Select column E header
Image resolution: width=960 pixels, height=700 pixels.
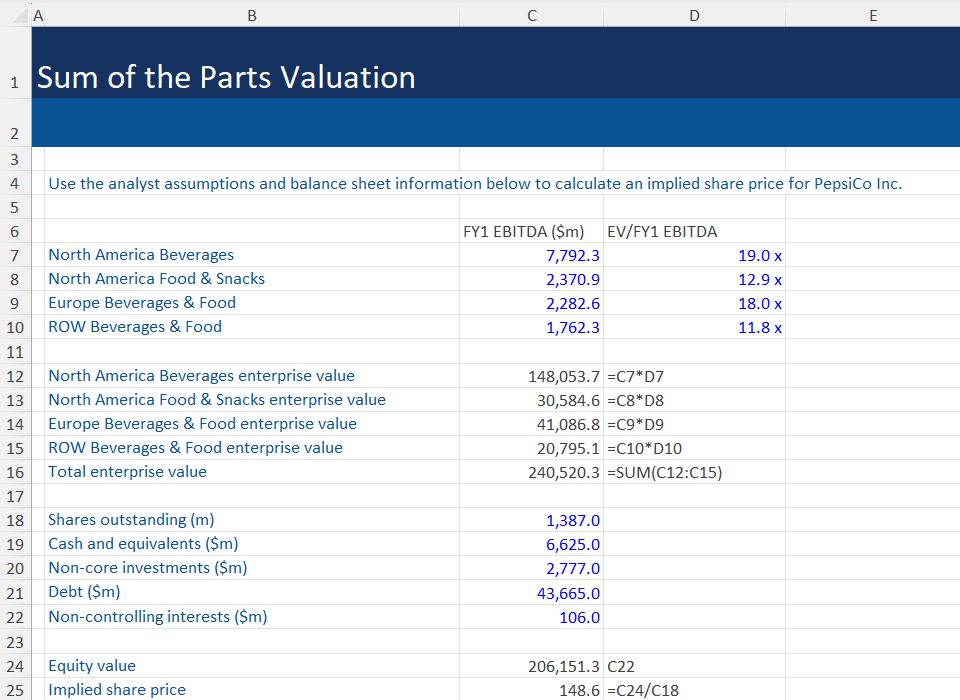click(x=872, y=15)
